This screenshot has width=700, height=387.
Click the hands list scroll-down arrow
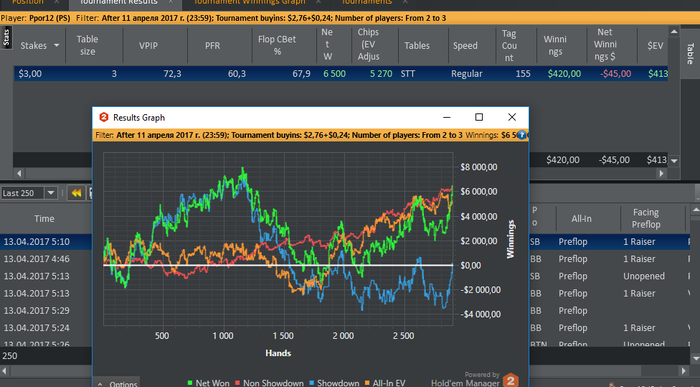coord(695,358)
